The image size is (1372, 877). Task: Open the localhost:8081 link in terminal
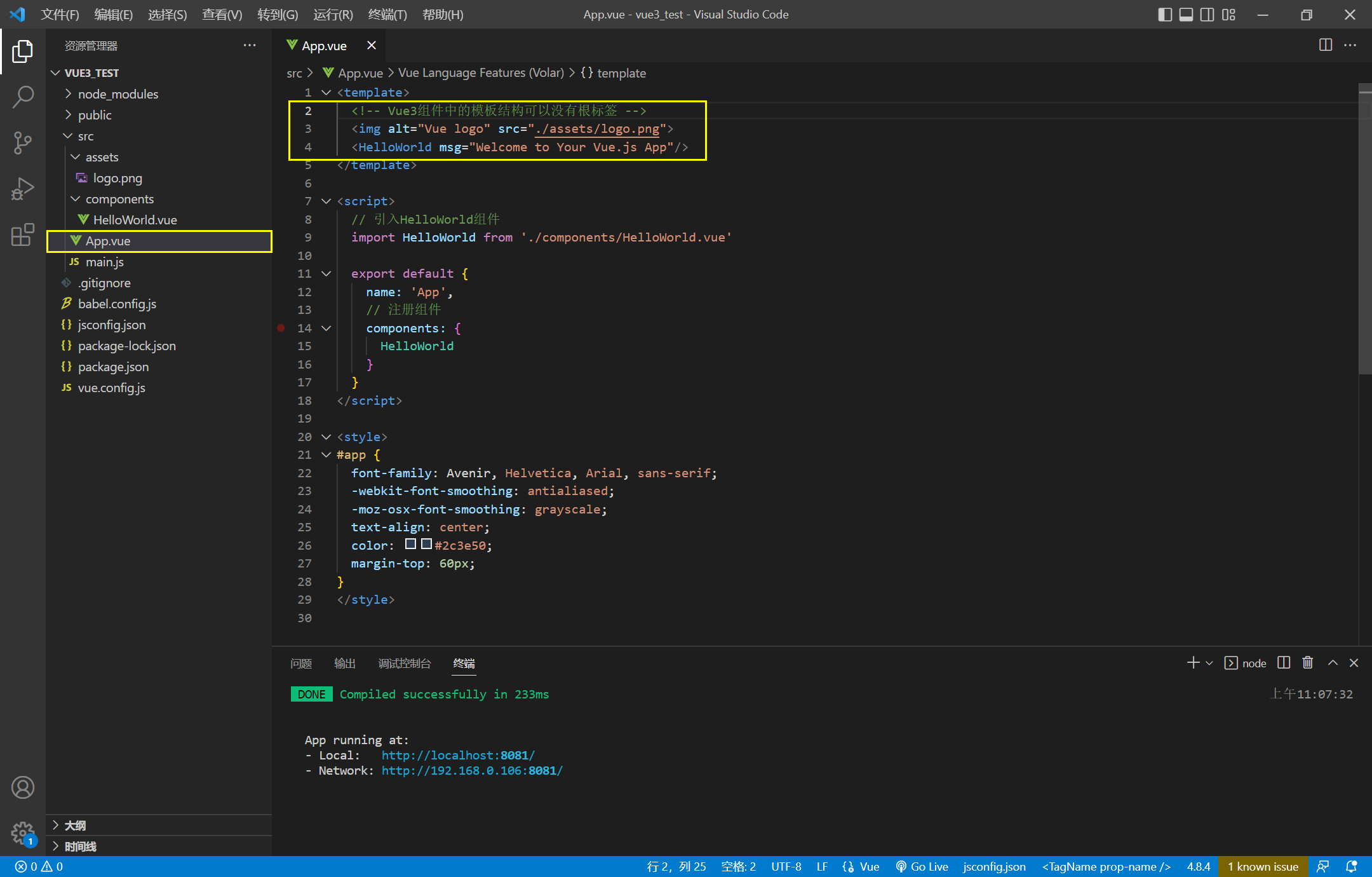(458, 755)
